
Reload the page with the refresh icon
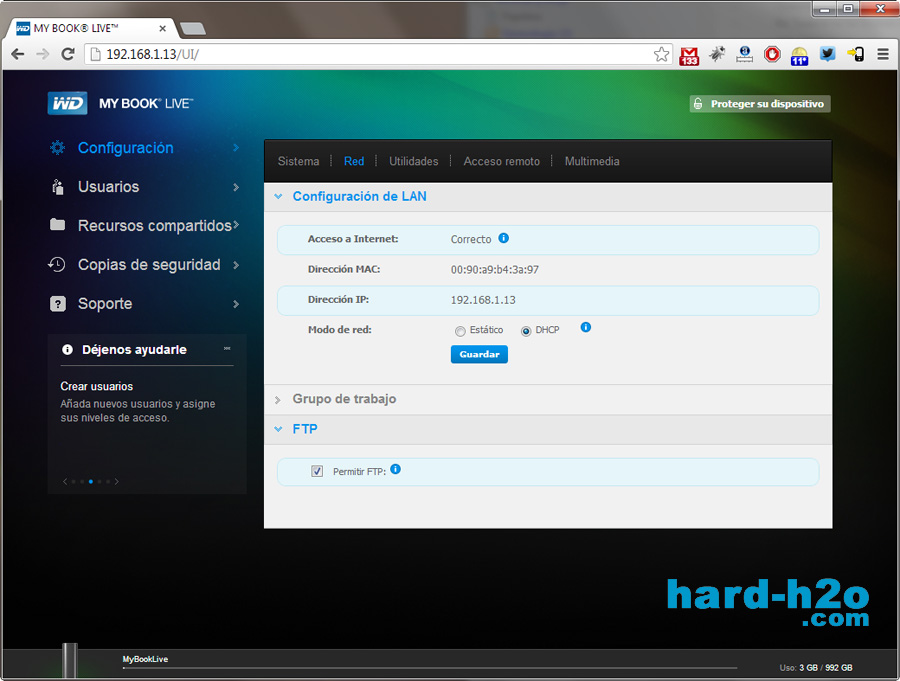coord(68,54)
